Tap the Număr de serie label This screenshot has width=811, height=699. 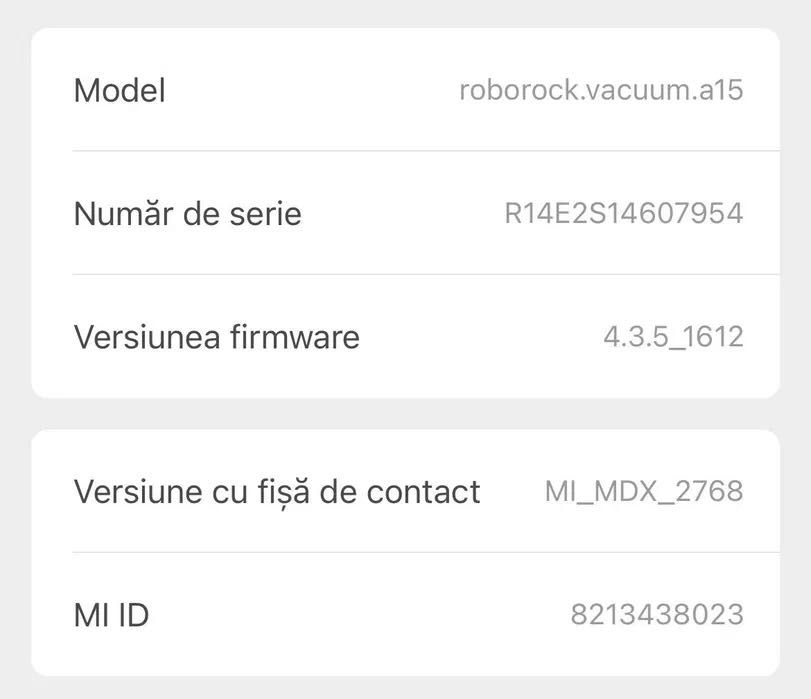(187, 213)
